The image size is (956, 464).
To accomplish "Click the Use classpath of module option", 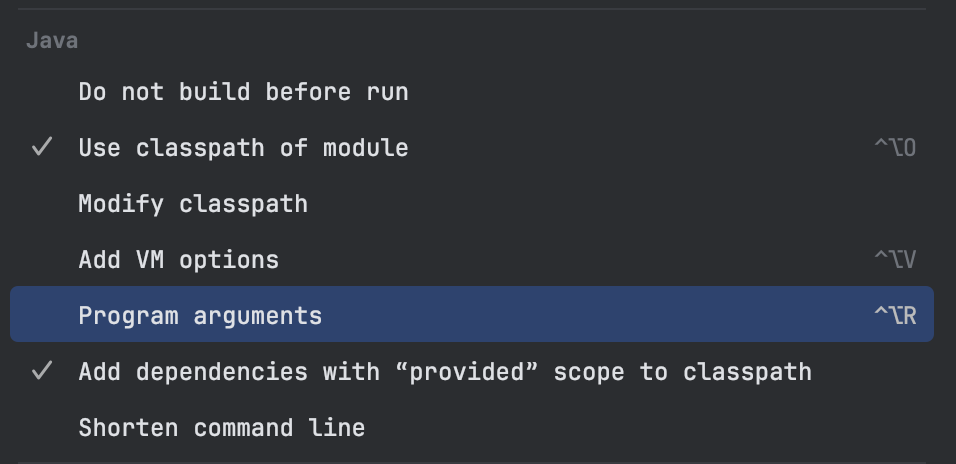I will pos(243,148).
